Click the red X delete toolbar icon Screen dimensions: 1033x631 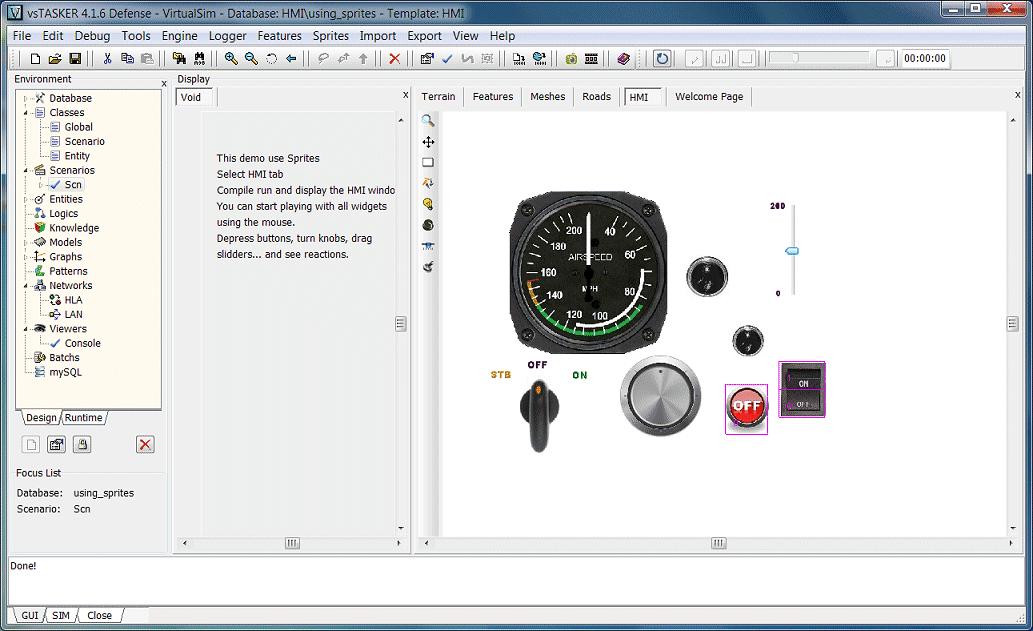click(x=394, y=59)
